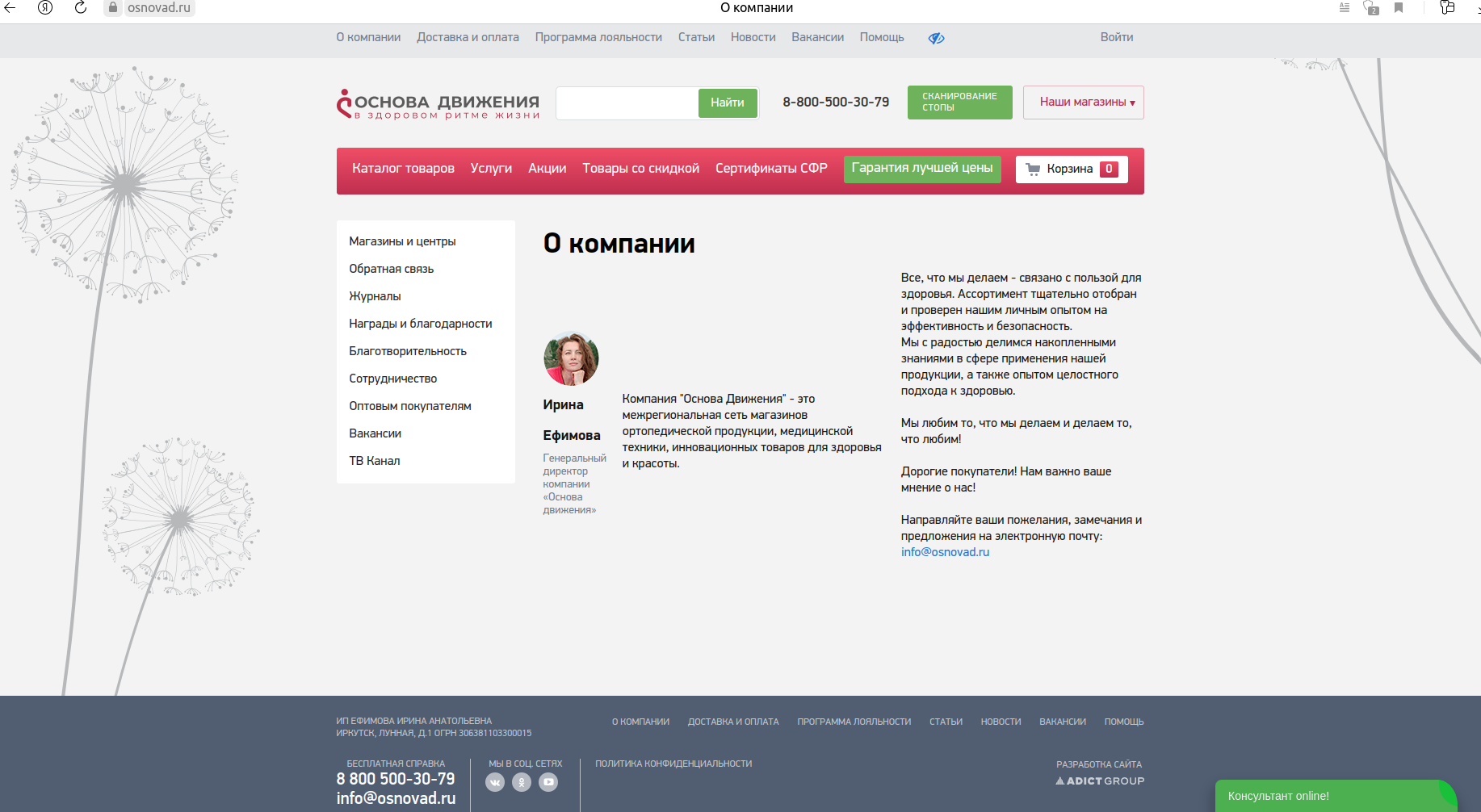Select Сотрудничество in sidebar

point(393,379)
